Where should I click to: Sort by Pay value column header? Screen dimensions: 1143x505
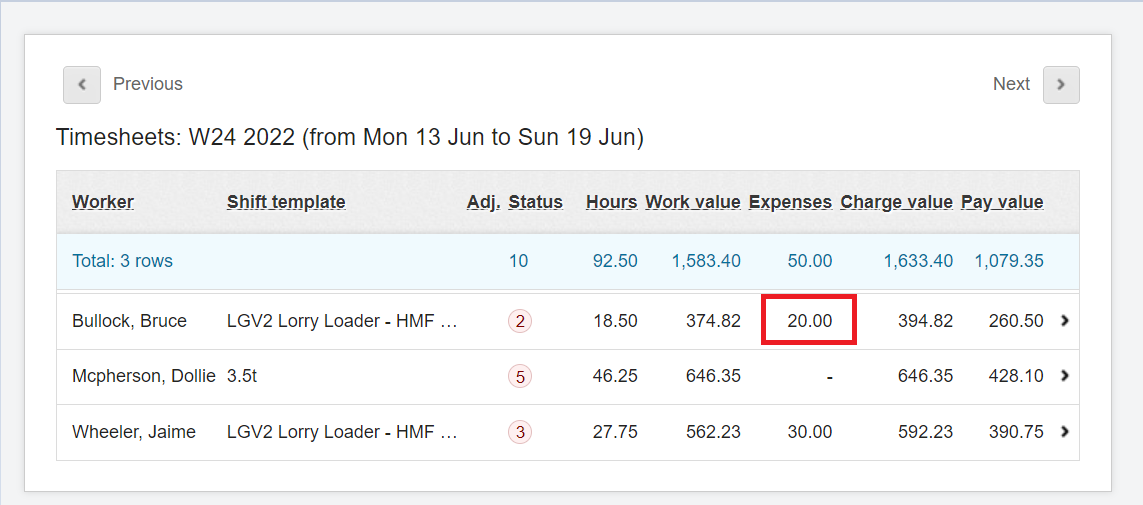coord(1002,202)
